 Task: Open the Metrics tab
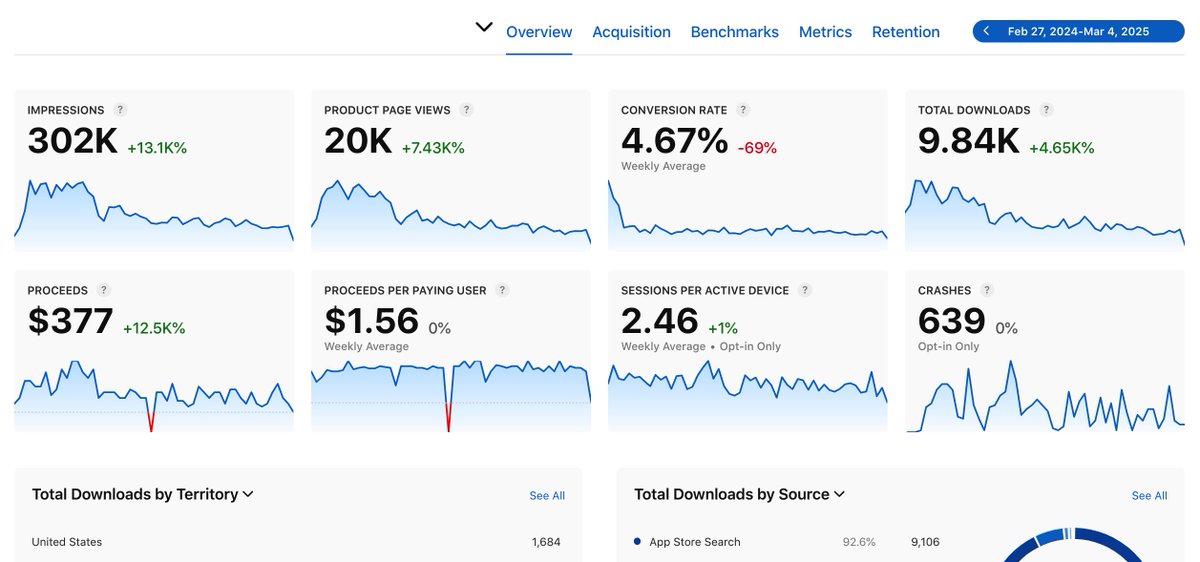coord(825,32)
